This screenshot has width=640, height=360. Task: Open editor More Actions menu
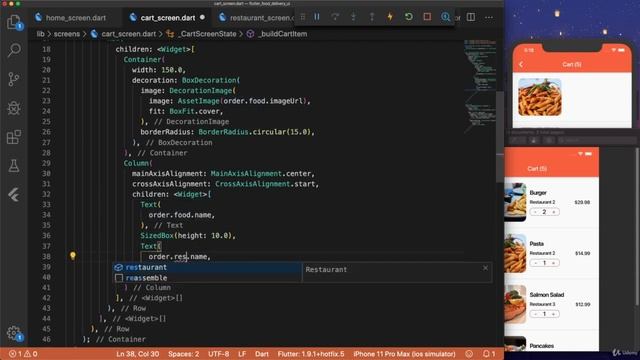pos(489,17)
